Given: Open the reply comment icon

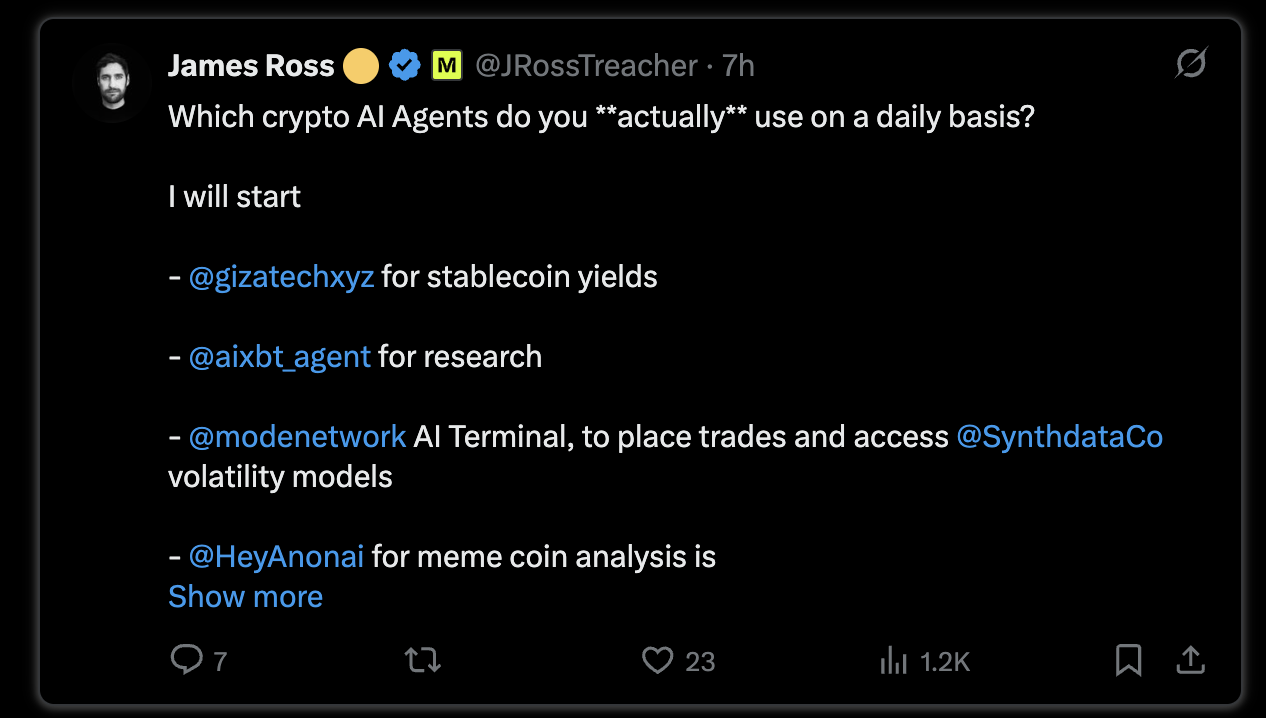Looking at the screenshot, I should tap(187, 660).
